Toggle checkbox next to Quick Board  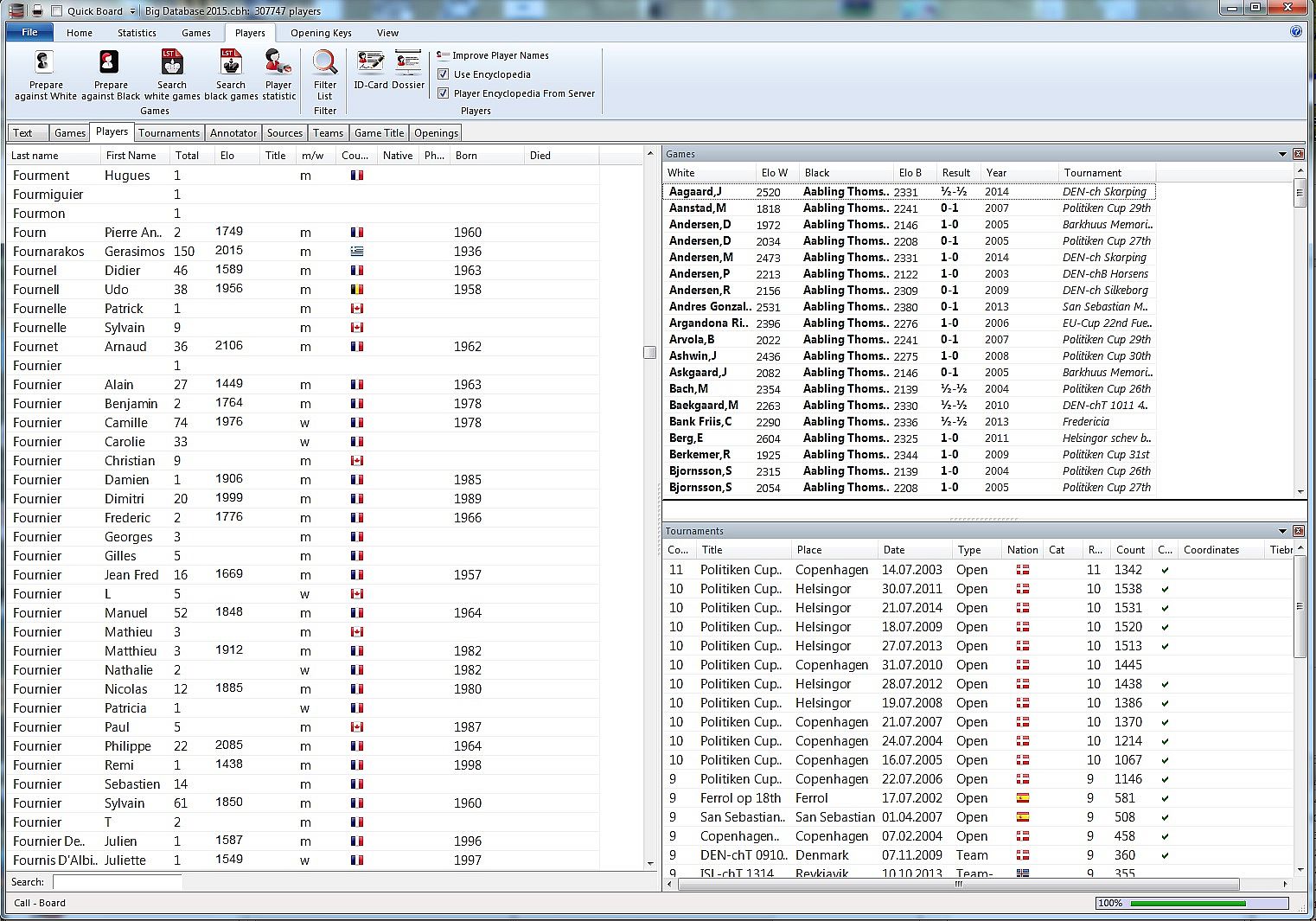point(56,11)
